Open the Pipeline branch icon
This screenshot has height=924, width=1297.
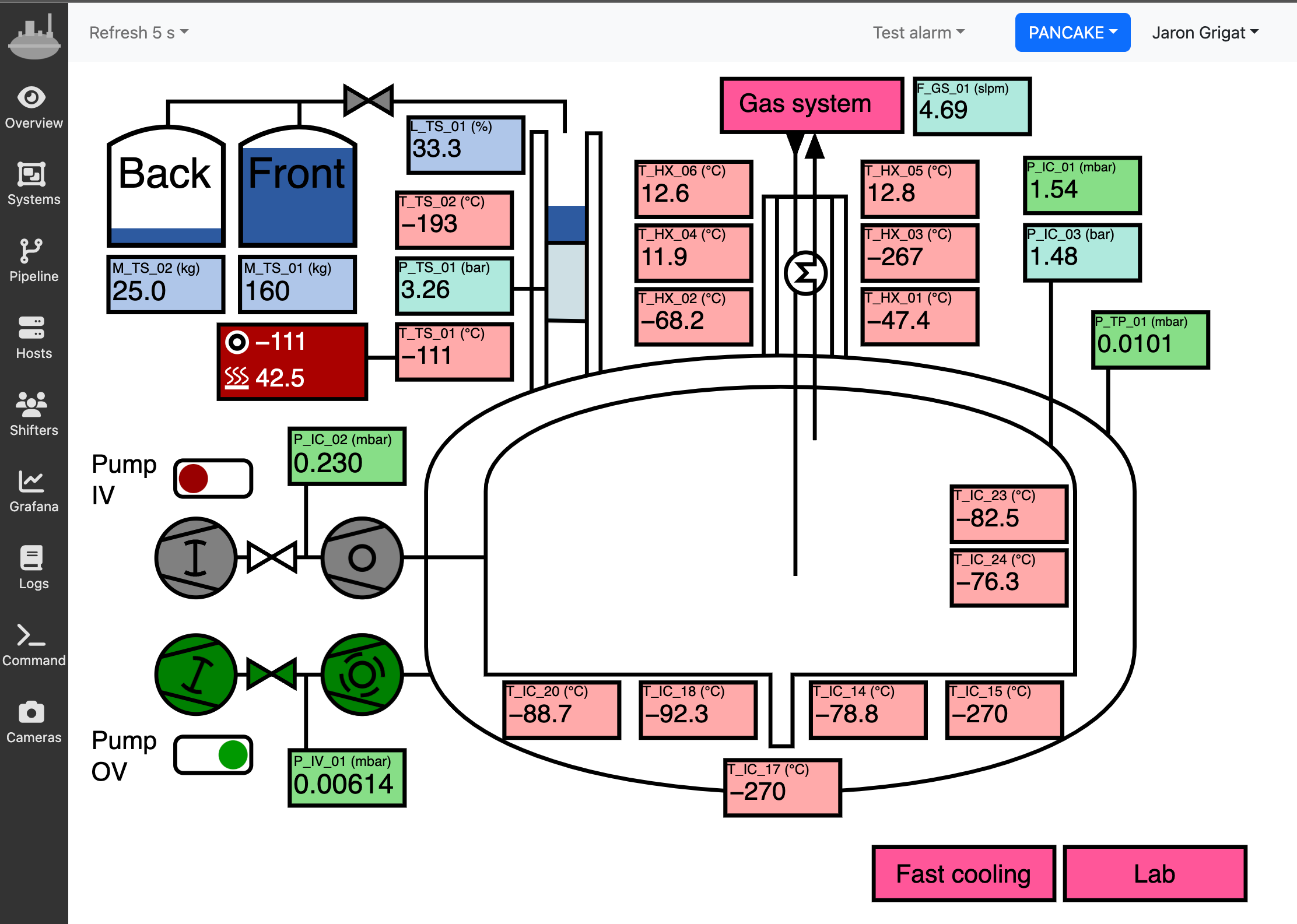coord(32,251)
